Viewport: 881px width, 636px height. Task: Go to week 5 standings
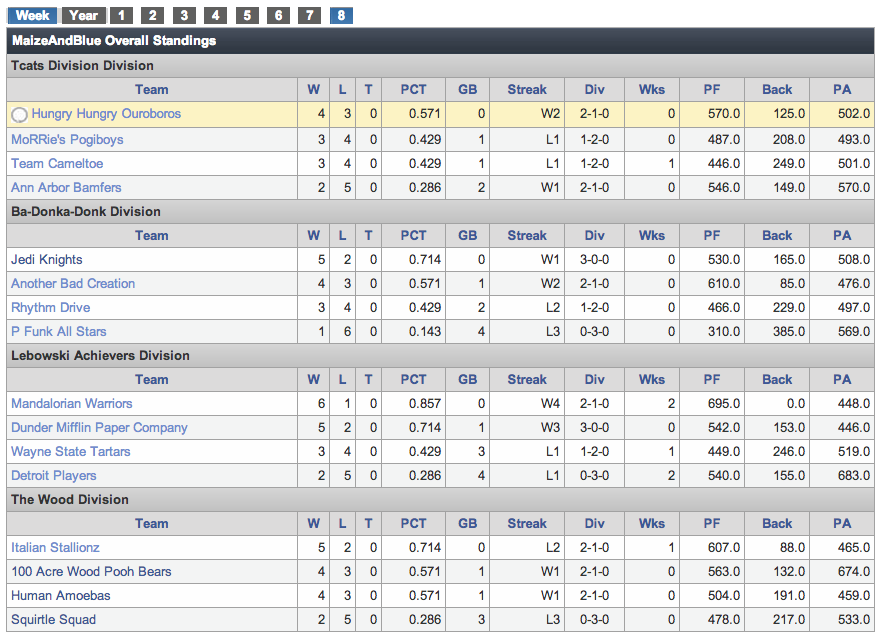[x=247, y=15]
